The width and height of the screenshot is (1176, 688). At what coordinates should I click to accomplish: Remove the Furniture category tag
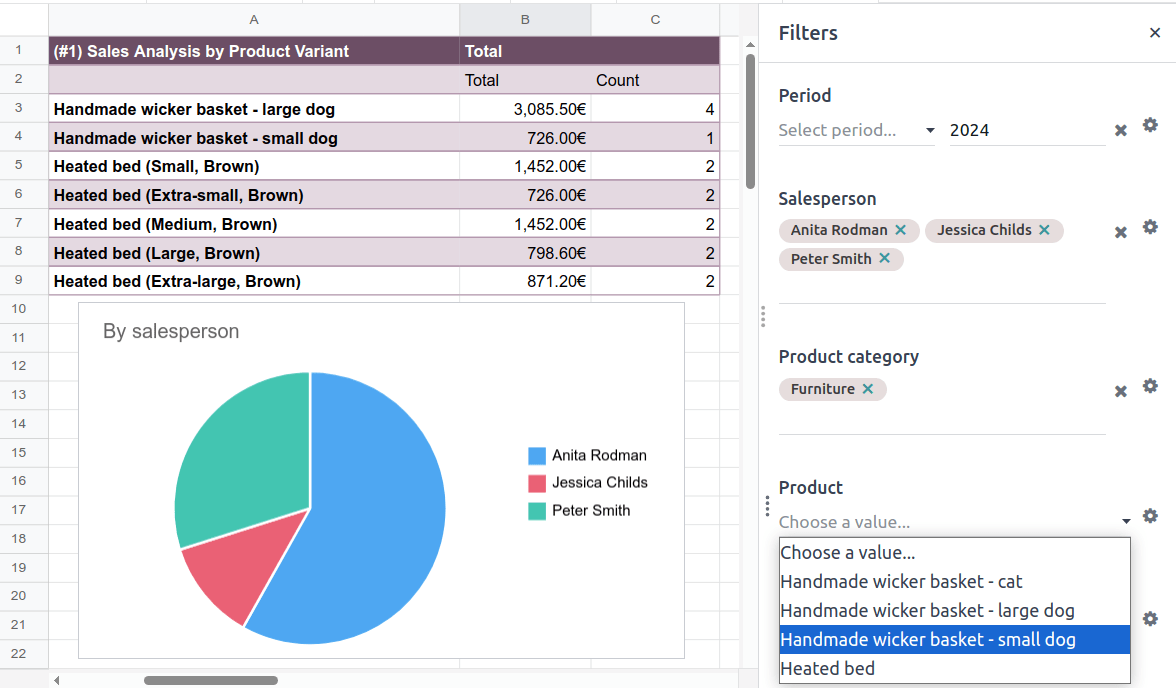[x=868, y=390]
